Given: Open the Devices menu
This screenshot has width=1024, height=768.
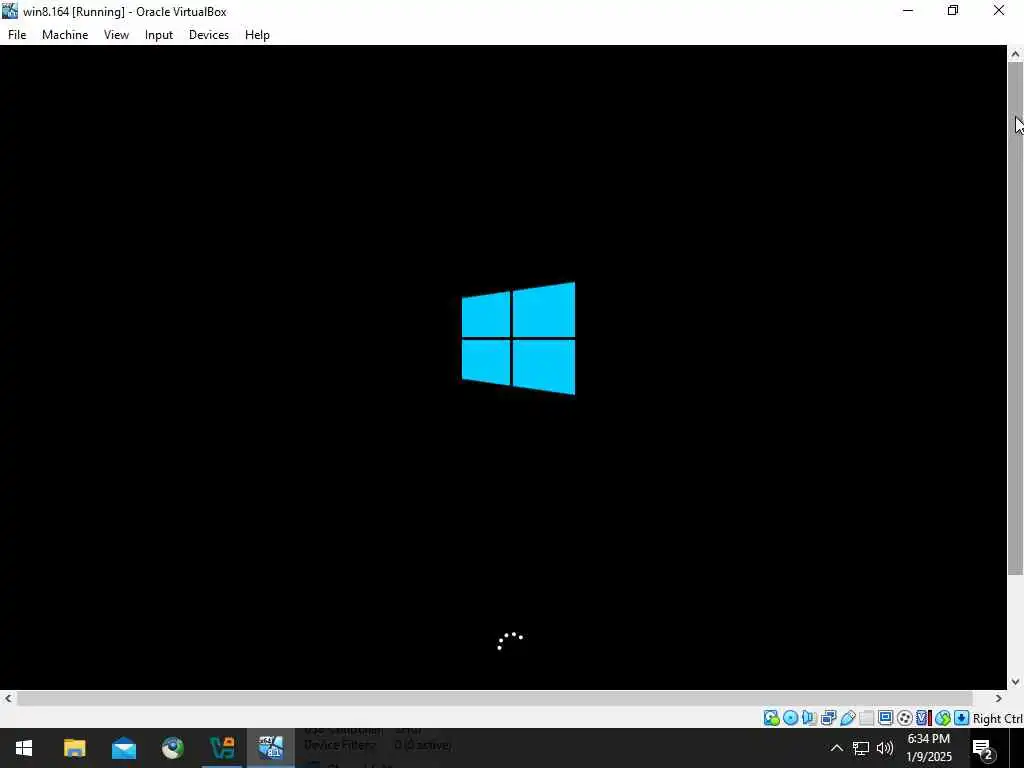Looking at the screenshot, I should click(x=209, y=35).
